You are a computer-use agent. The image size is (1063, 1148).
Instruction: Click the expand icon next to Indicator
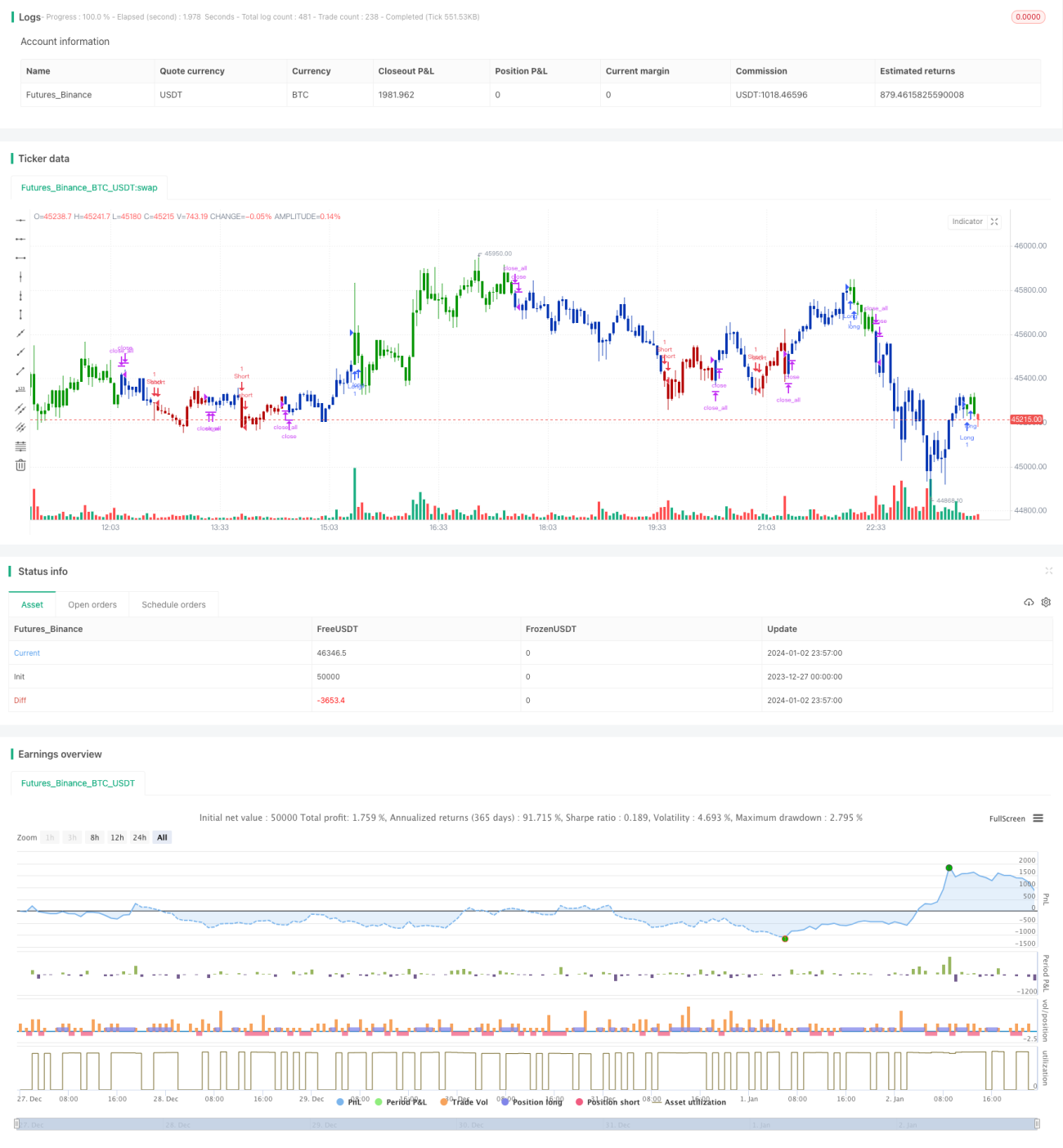pos(994,222)
